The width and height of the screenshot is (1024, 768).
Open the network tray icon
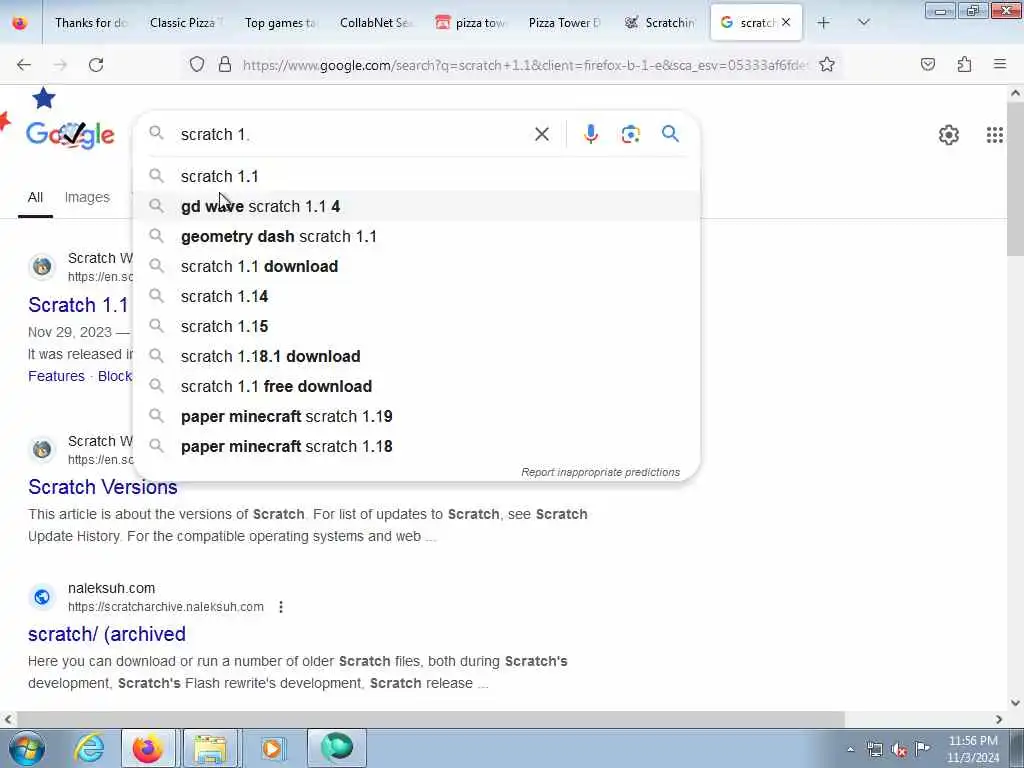(874, 750)
